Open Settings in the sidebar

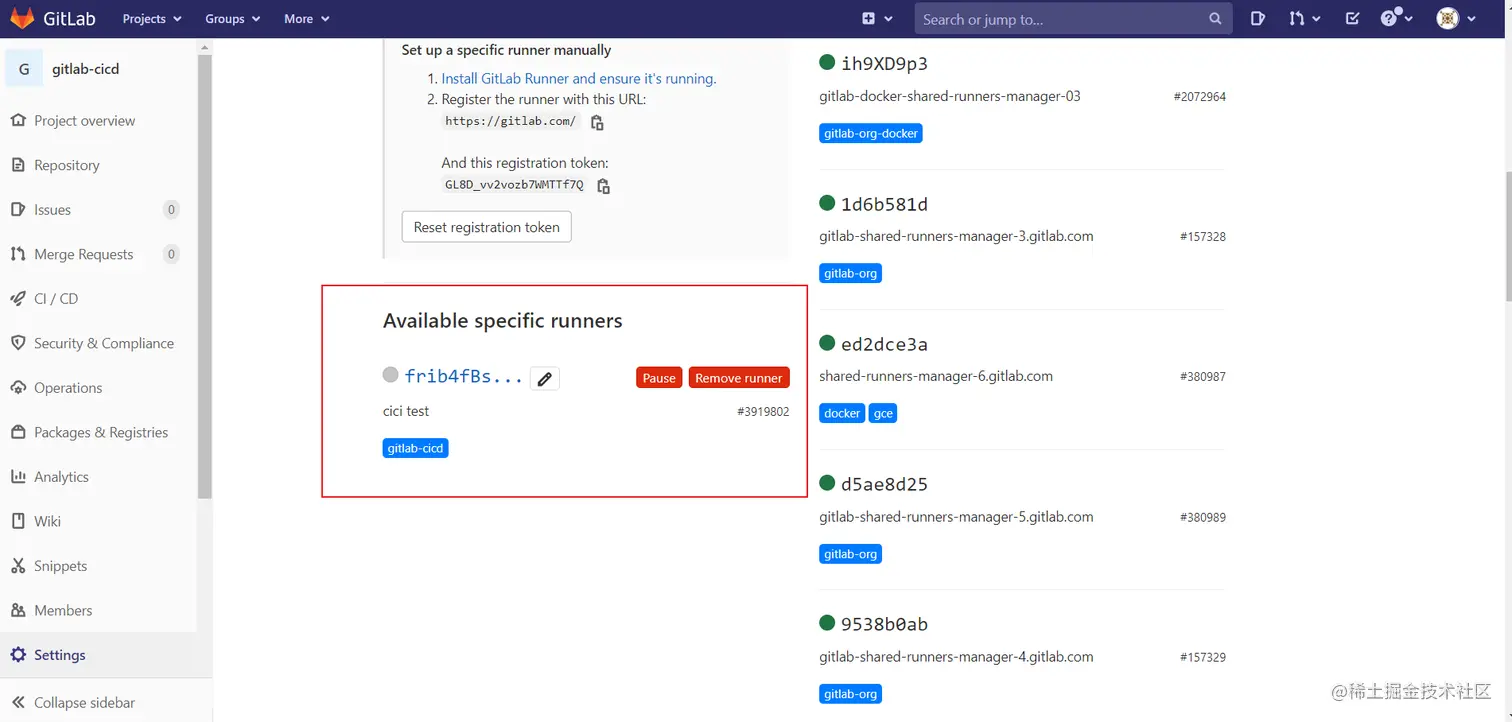pos(59,655)
